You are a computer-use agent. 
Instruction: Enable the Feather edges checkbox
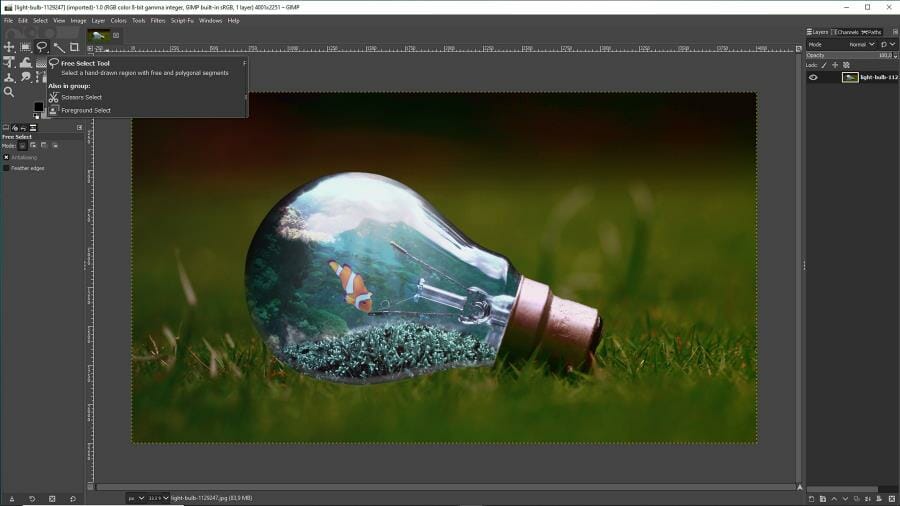(6, 168)
